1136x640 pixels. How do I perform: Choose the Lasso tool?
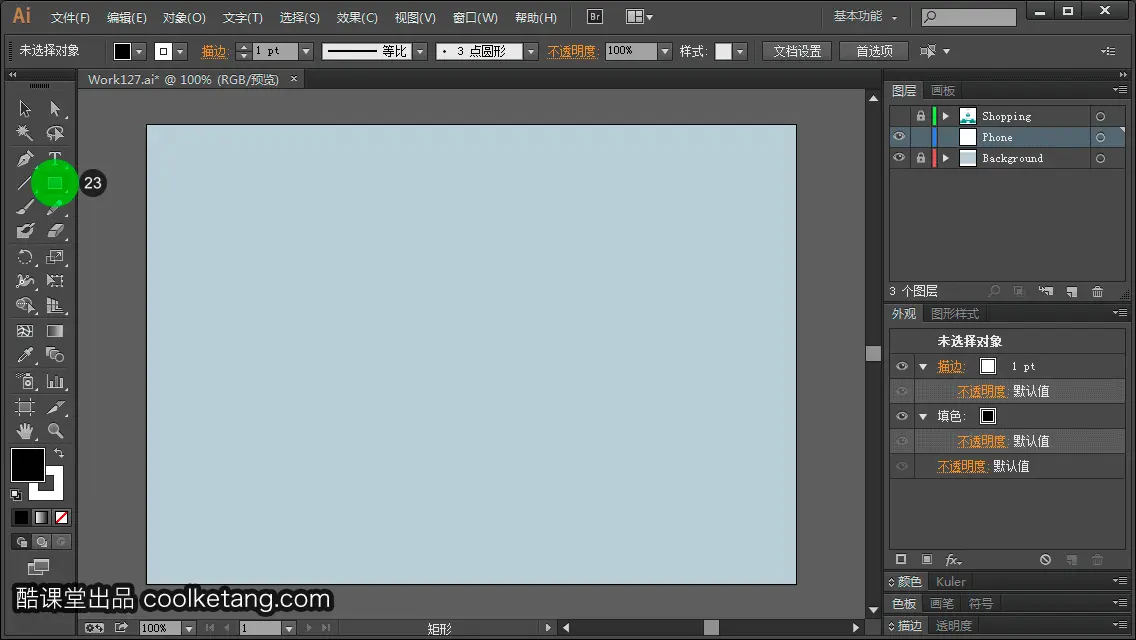55,133
